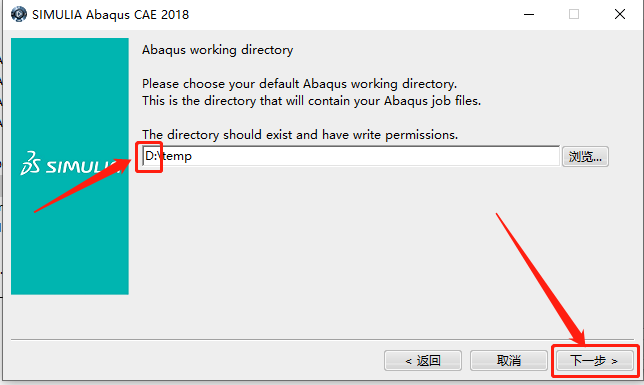The width and height of the screenshot is (644, 385).
Task: Close the SIMULIA Abaqus CAE 2018 dialog
Action: point(619,14)
